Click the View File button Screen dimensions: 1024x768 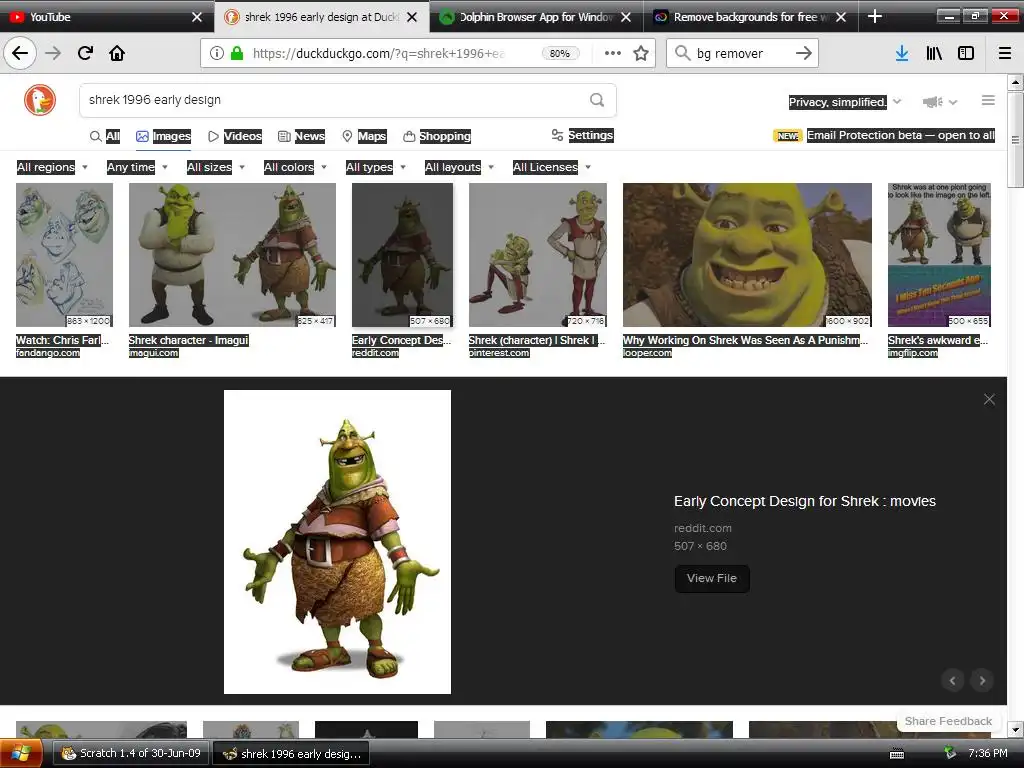[x=712, y=579]
